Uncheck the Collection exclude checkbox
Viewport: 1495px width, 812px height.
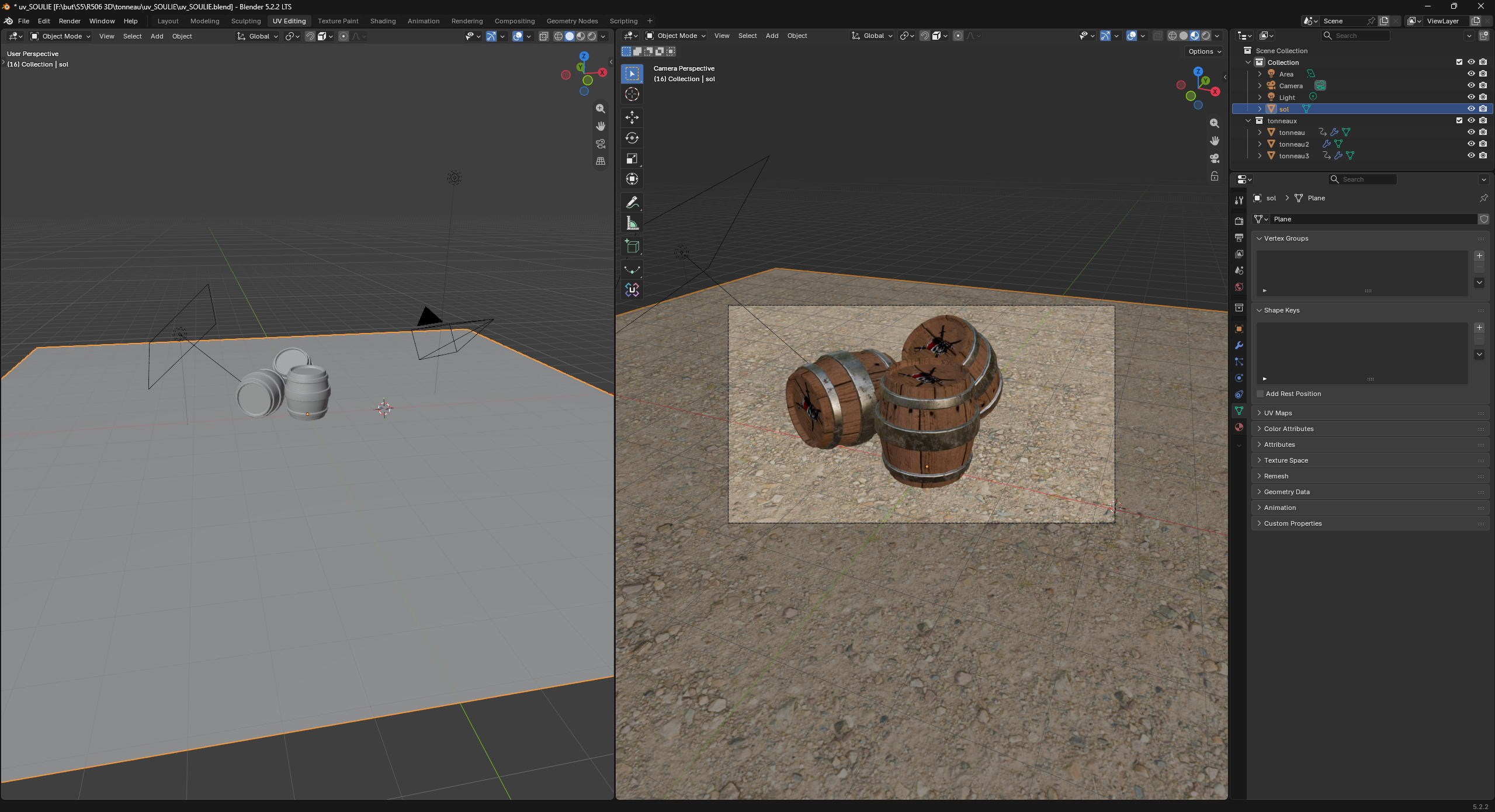click(1459, 62)
